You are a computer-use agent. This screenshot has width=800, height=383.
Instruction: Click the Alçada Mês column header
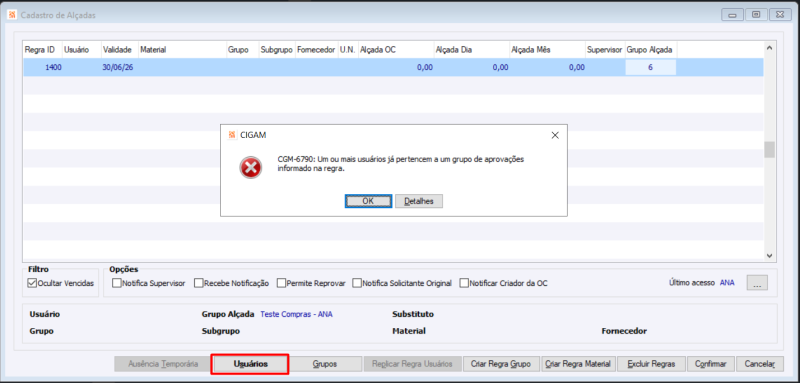tap(547, 50)
